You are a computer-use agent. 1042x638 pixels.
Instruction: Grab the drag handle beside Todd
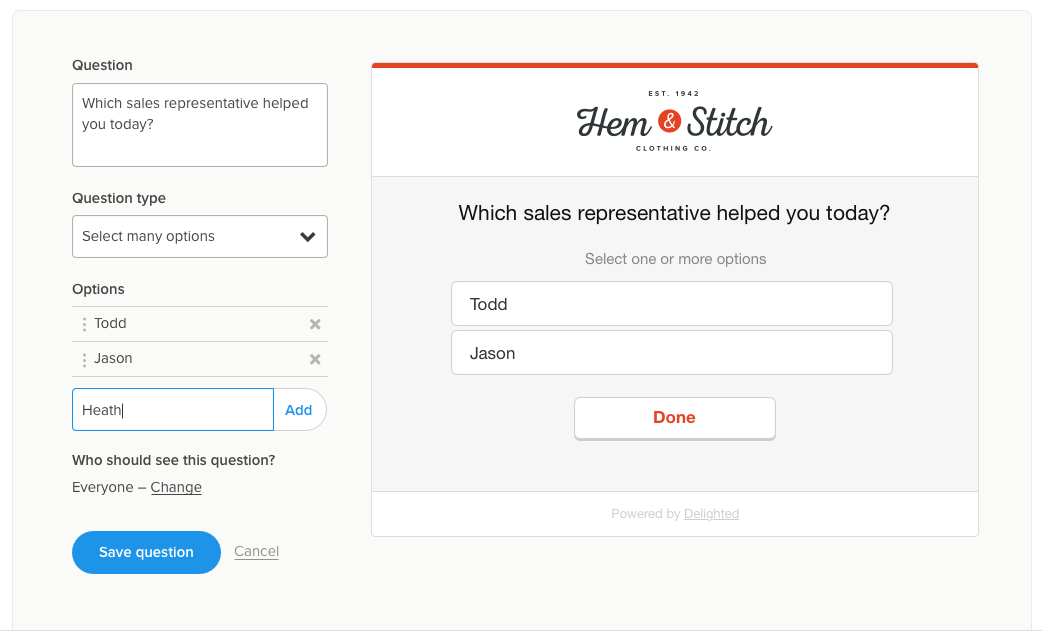[84, 324]
